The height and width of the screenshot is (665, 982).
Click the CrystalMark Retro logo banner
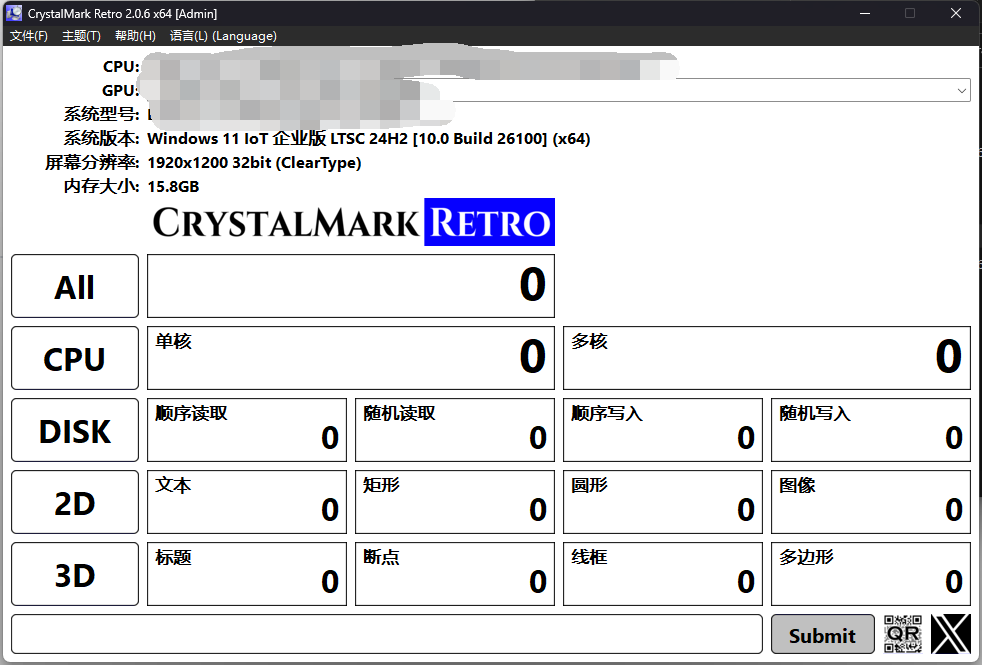(x=352, y=222)
